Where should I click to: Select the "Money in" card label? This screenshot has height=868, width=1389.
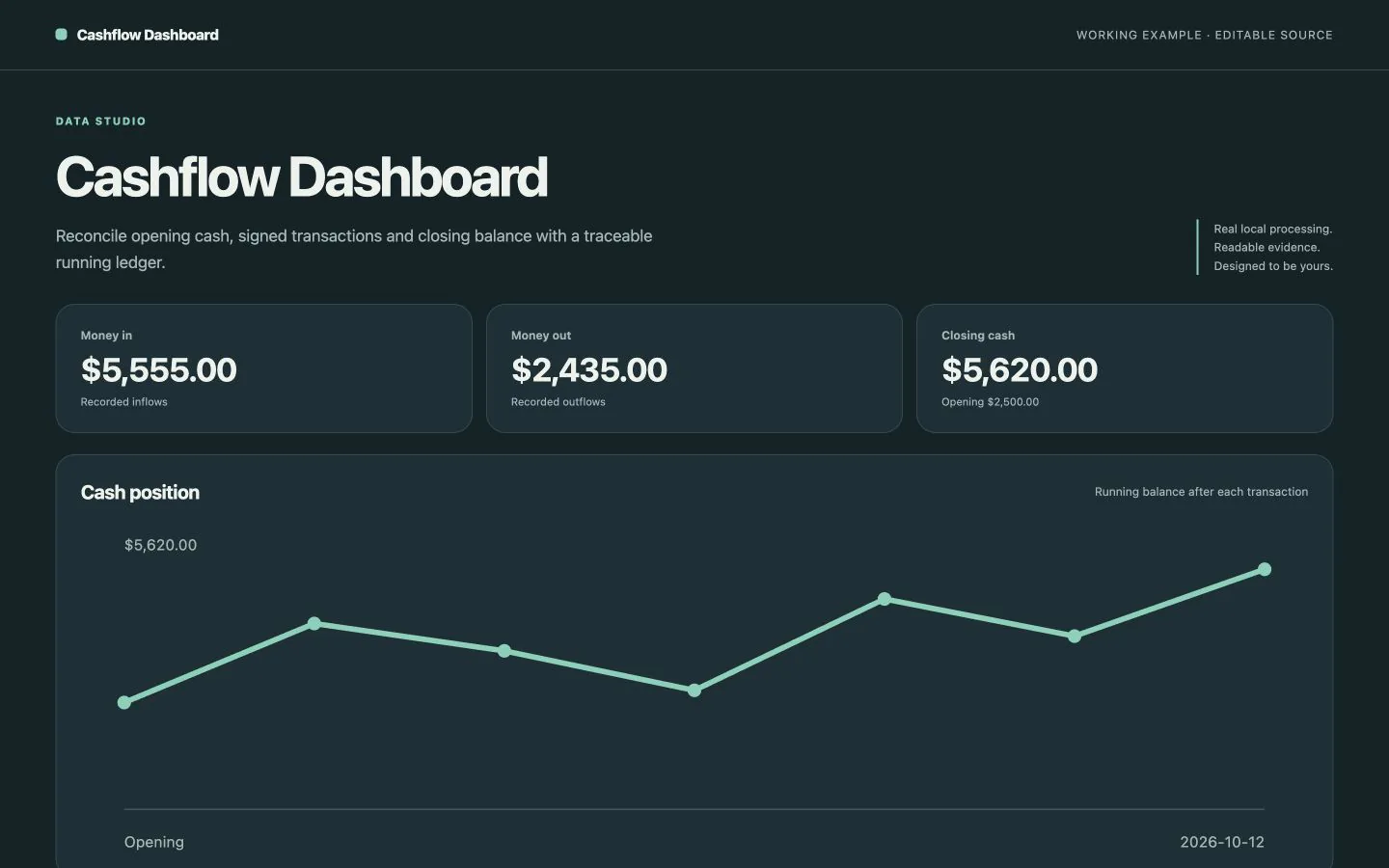(x=106, y=336)
